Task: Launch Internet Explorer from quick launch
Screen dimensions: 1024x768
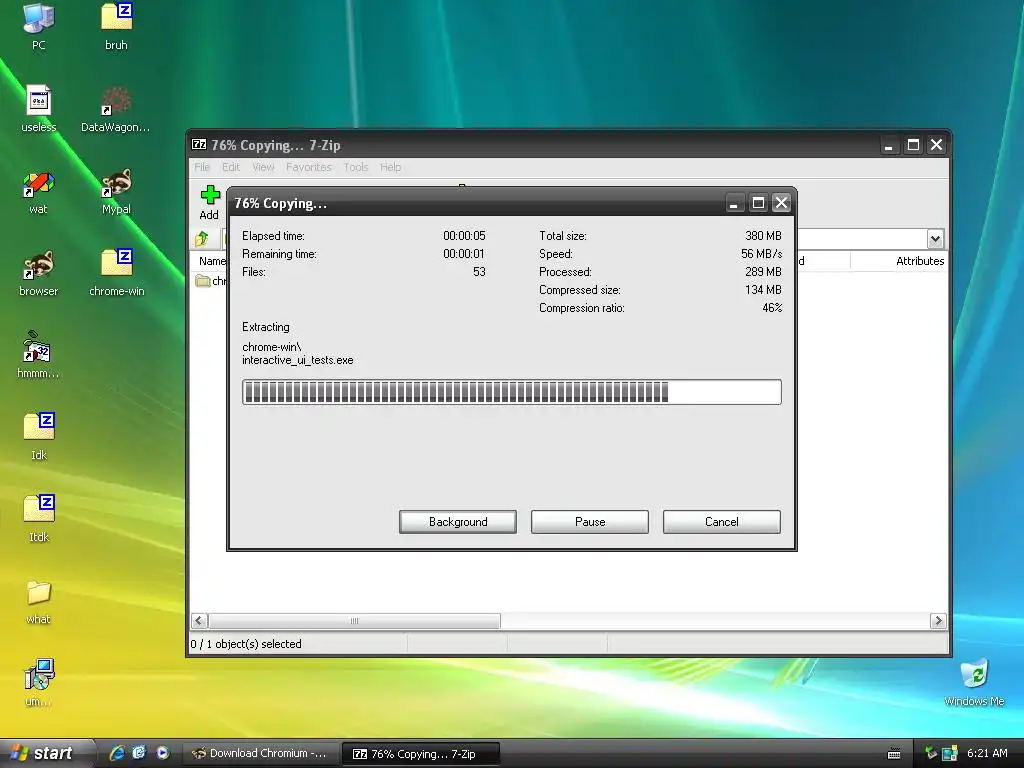Action: click(x=117, y=753)
